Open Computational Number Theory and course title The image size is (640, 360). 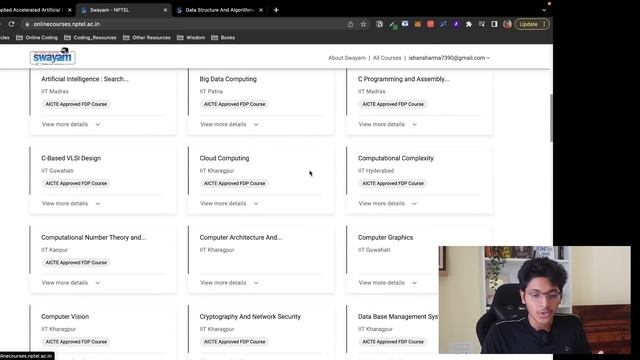[93, 238]
